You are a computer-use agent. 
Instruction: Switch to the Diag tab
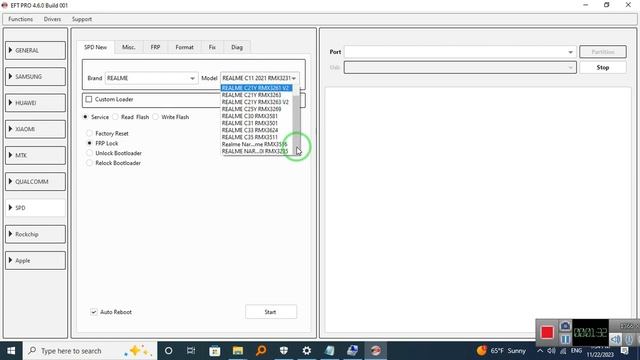(x=237, y=47)
